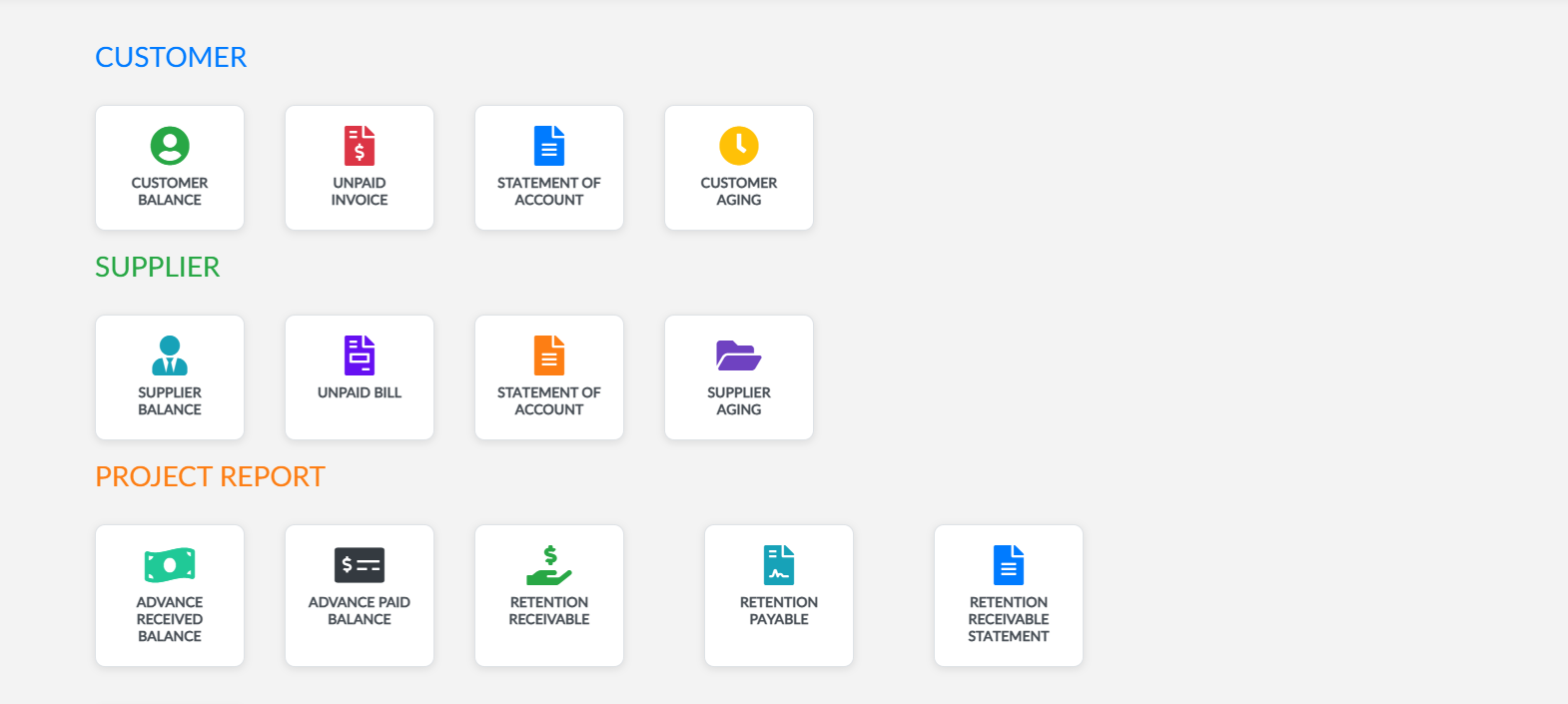
Task: Open the Retention Payable text label
Action: click(x=779, y=611)
